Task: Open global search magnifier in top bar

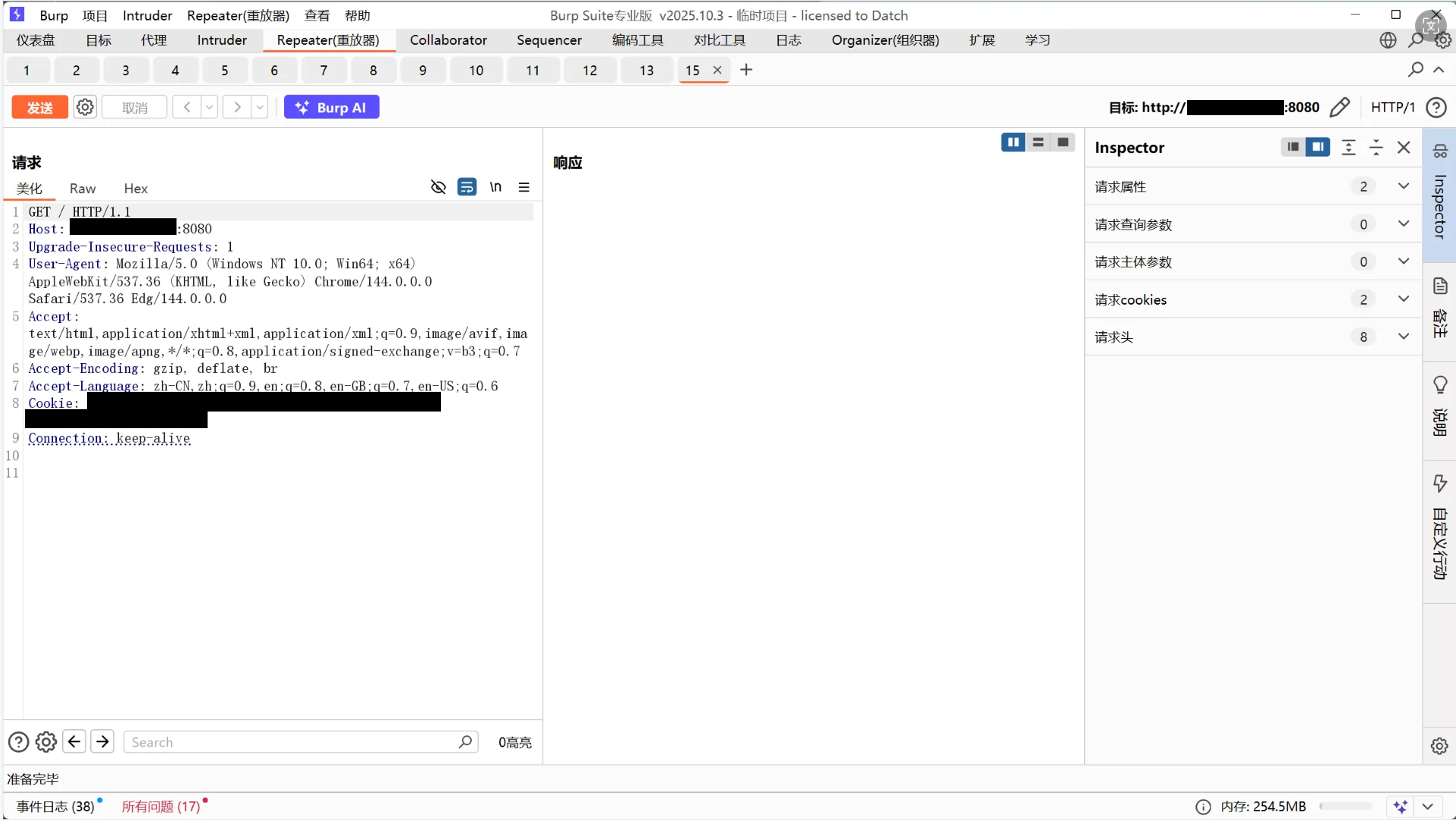Action: (x=1416, y=40)
